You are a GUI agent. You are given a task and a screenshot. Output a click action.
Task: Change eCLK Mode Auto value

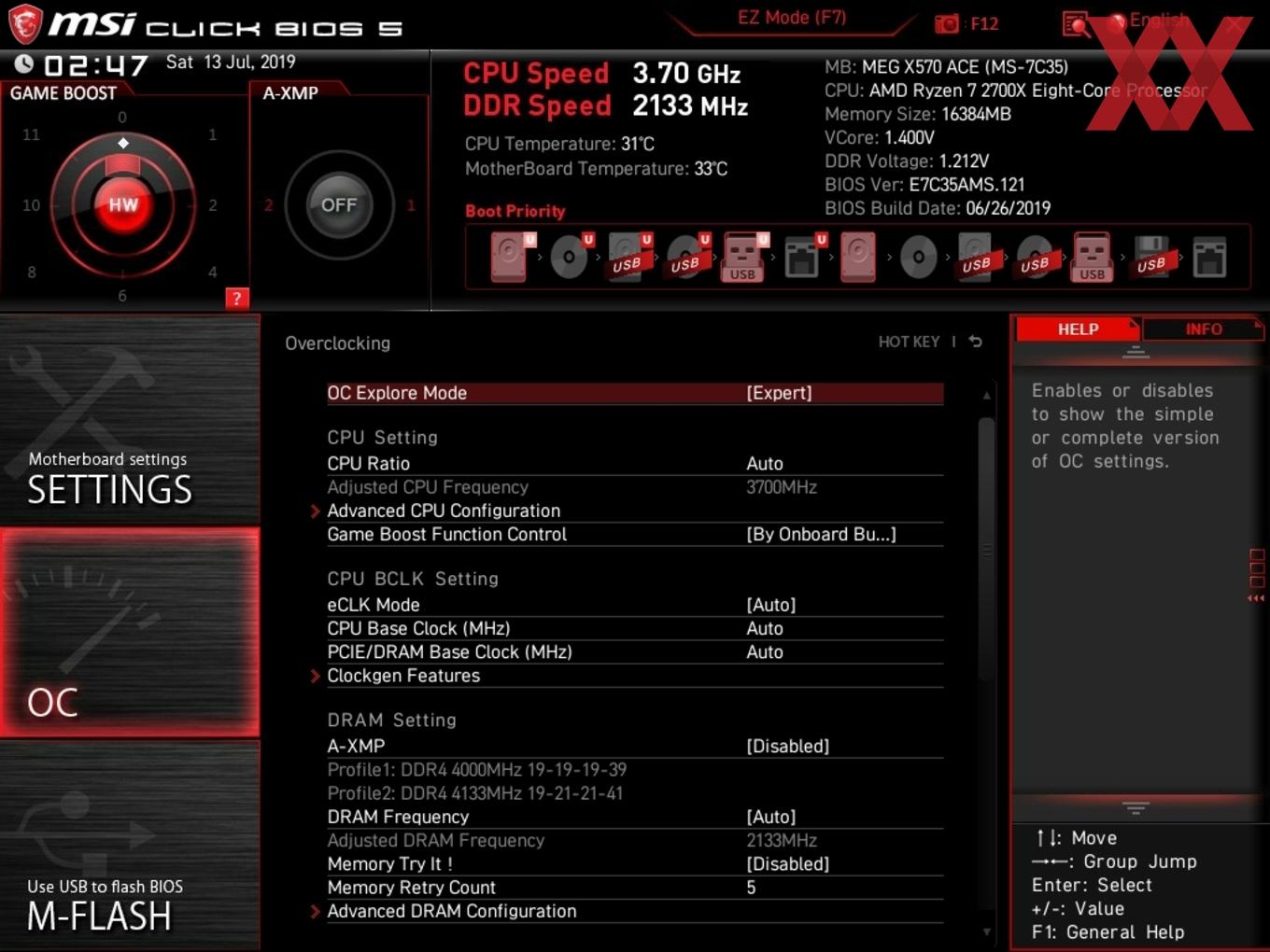635,605
